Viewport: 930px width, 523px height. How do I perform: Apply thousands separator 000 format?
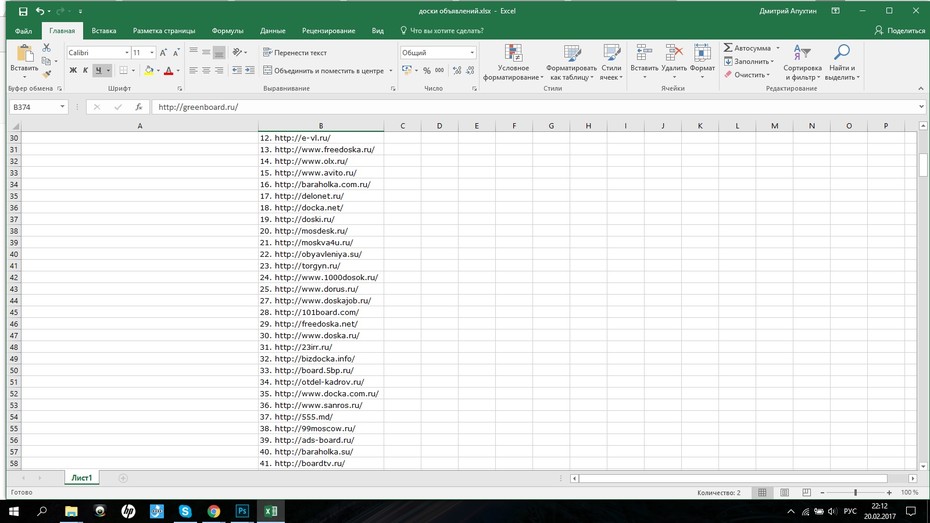pyautogui.click(x=439, y=71)
